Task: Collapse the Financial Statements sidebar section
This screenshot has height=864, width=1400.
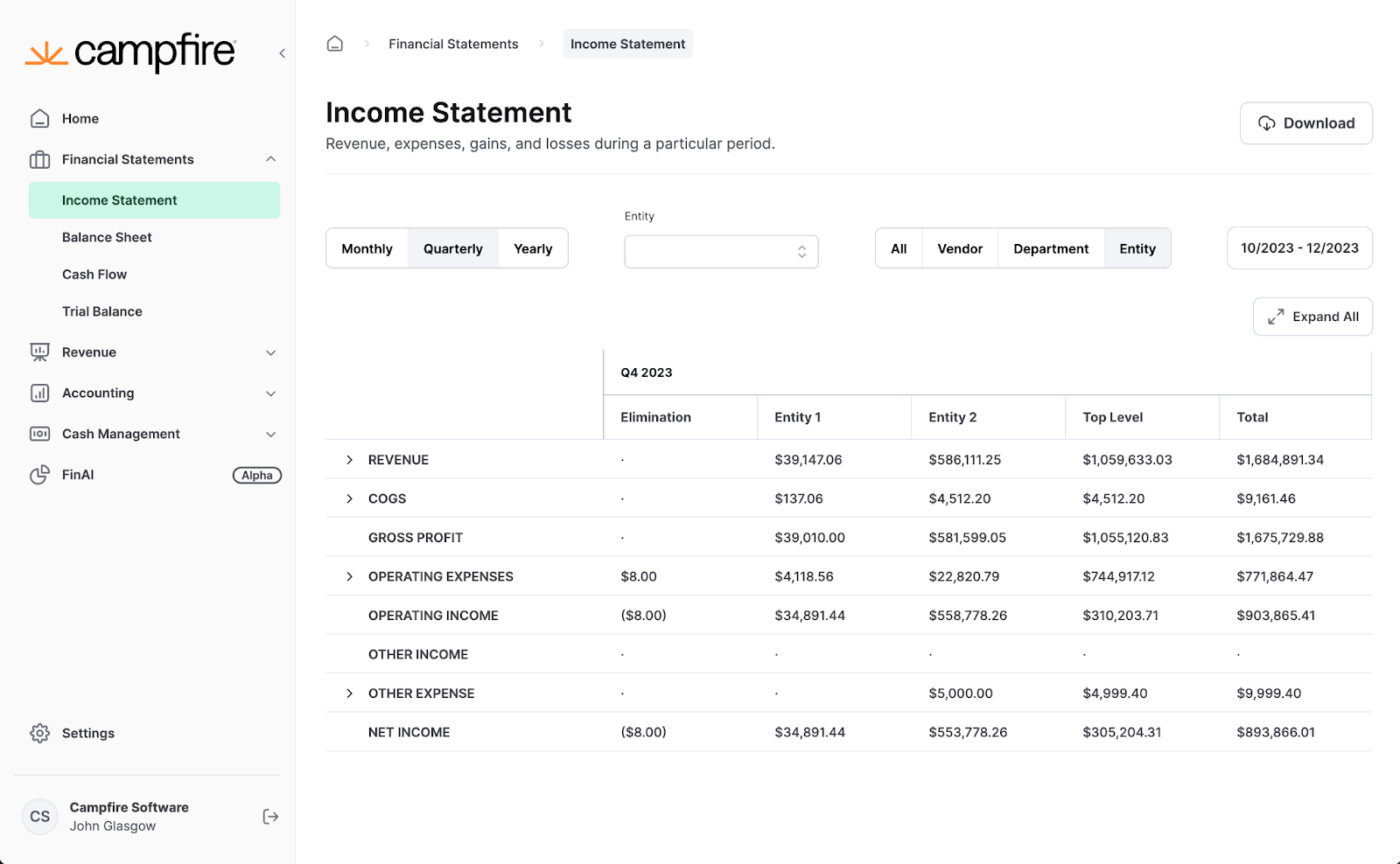Action: pyautogui.click(x=270, y=159)
